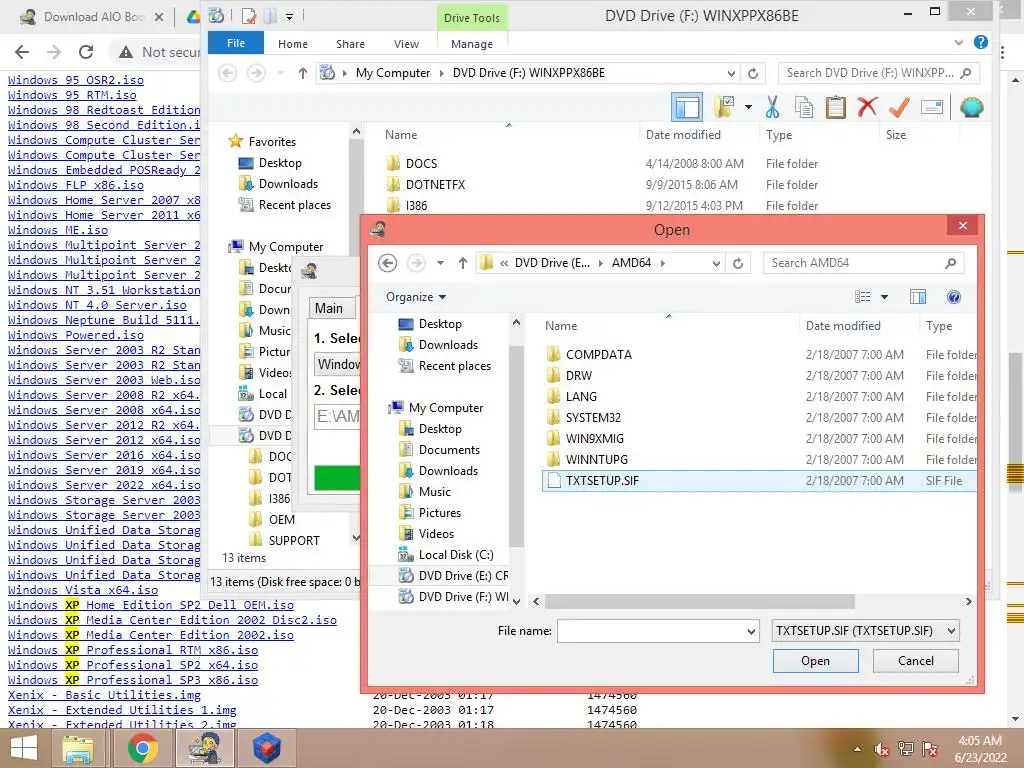Sort Explorer file list by Size column

(895, 135)
